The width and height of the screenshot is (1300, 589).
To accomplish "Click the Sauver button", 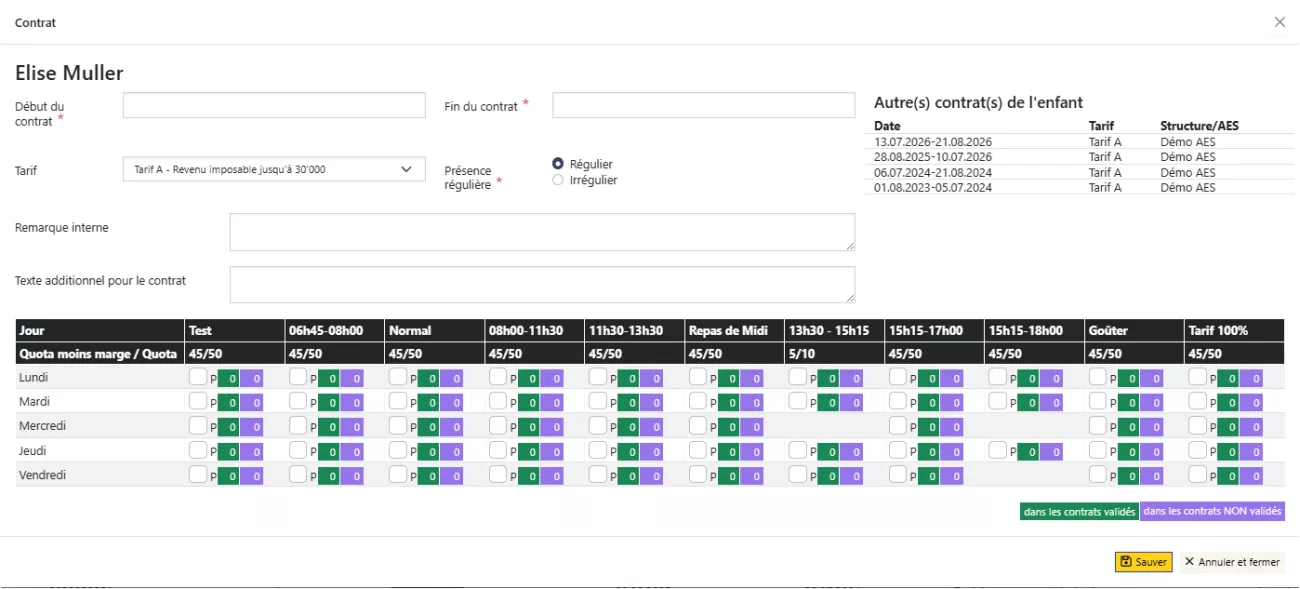I will (1143, 562).
